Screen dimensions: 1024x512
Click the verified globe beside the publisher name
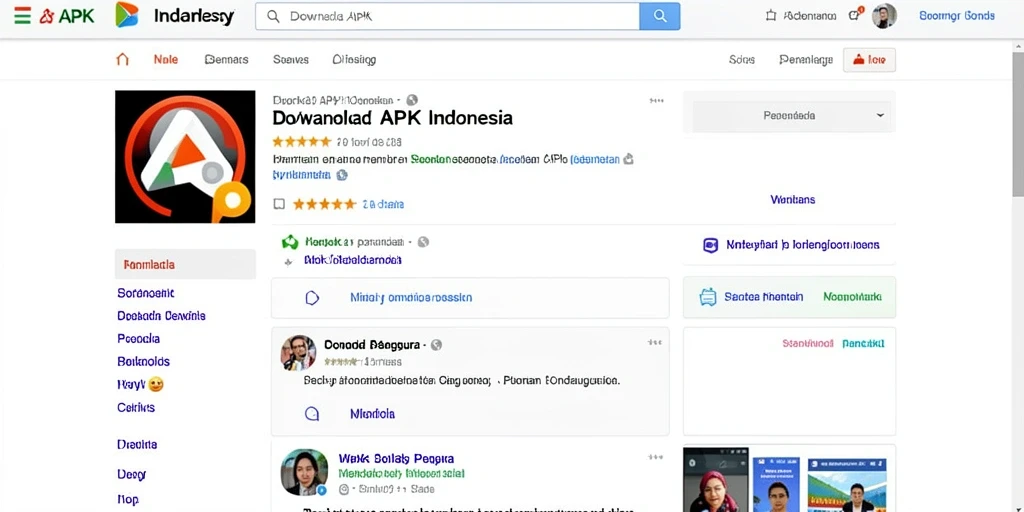pyautogui.click(x=411, y=100)
